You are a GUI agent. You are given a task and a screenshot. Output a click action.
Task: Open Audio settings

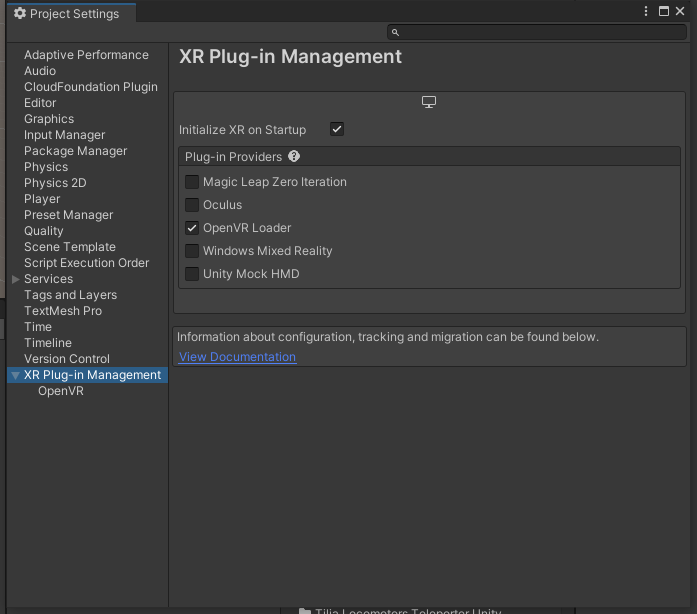(40, 71)
